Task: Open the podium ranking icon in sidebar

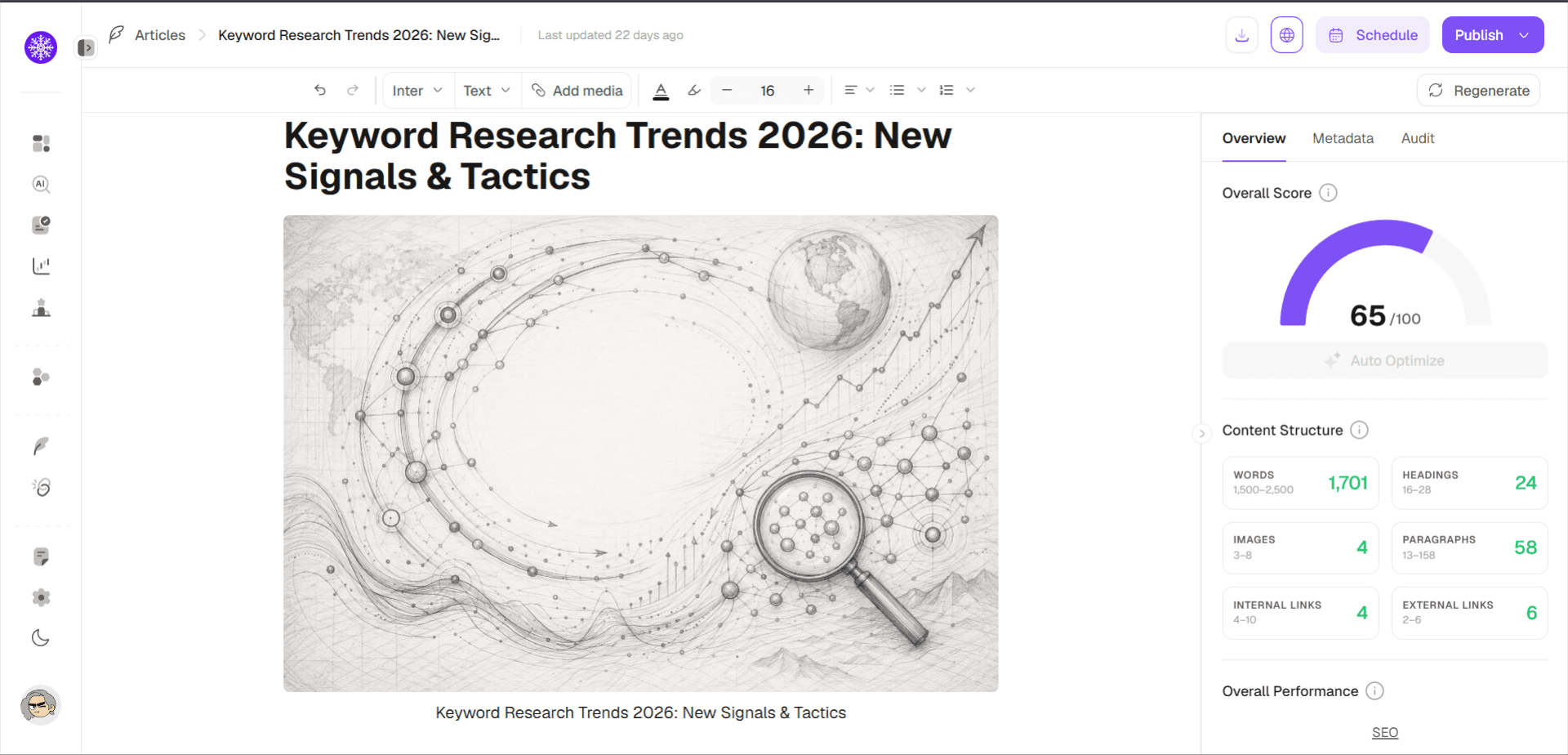Action: coord(41,308)
